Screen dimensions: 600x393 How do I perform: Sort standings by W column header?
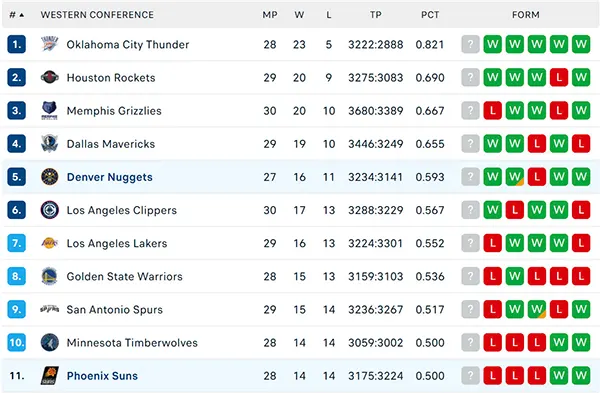[299, 15]
